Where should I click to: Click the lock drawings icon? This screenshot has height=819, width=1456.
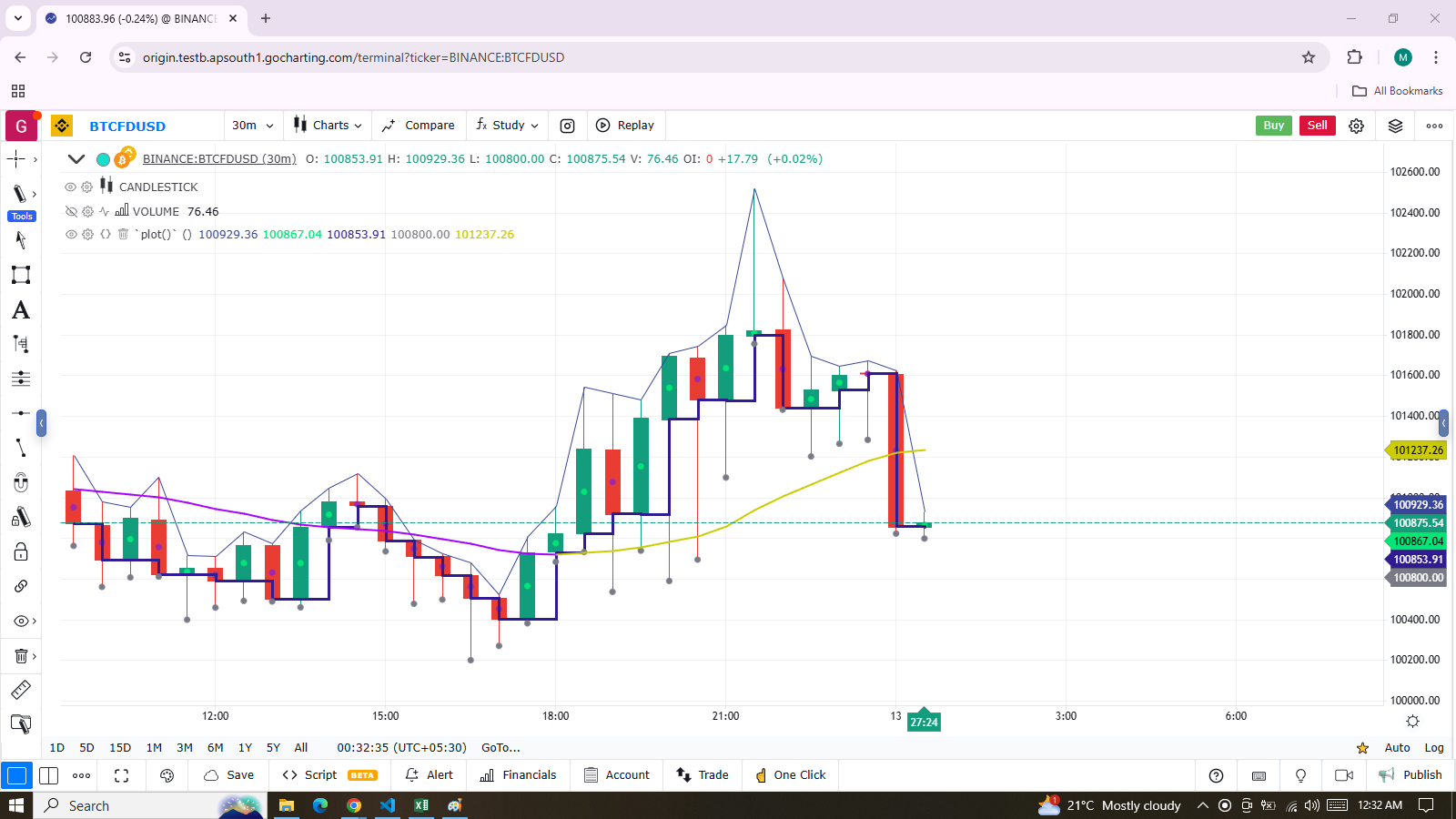click(21, 552)
